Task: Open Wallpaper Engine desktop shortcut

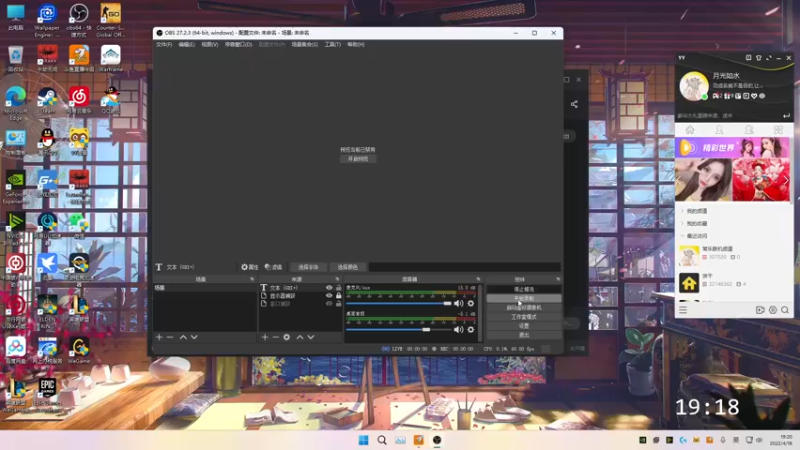Action: (x=47, y=20)
